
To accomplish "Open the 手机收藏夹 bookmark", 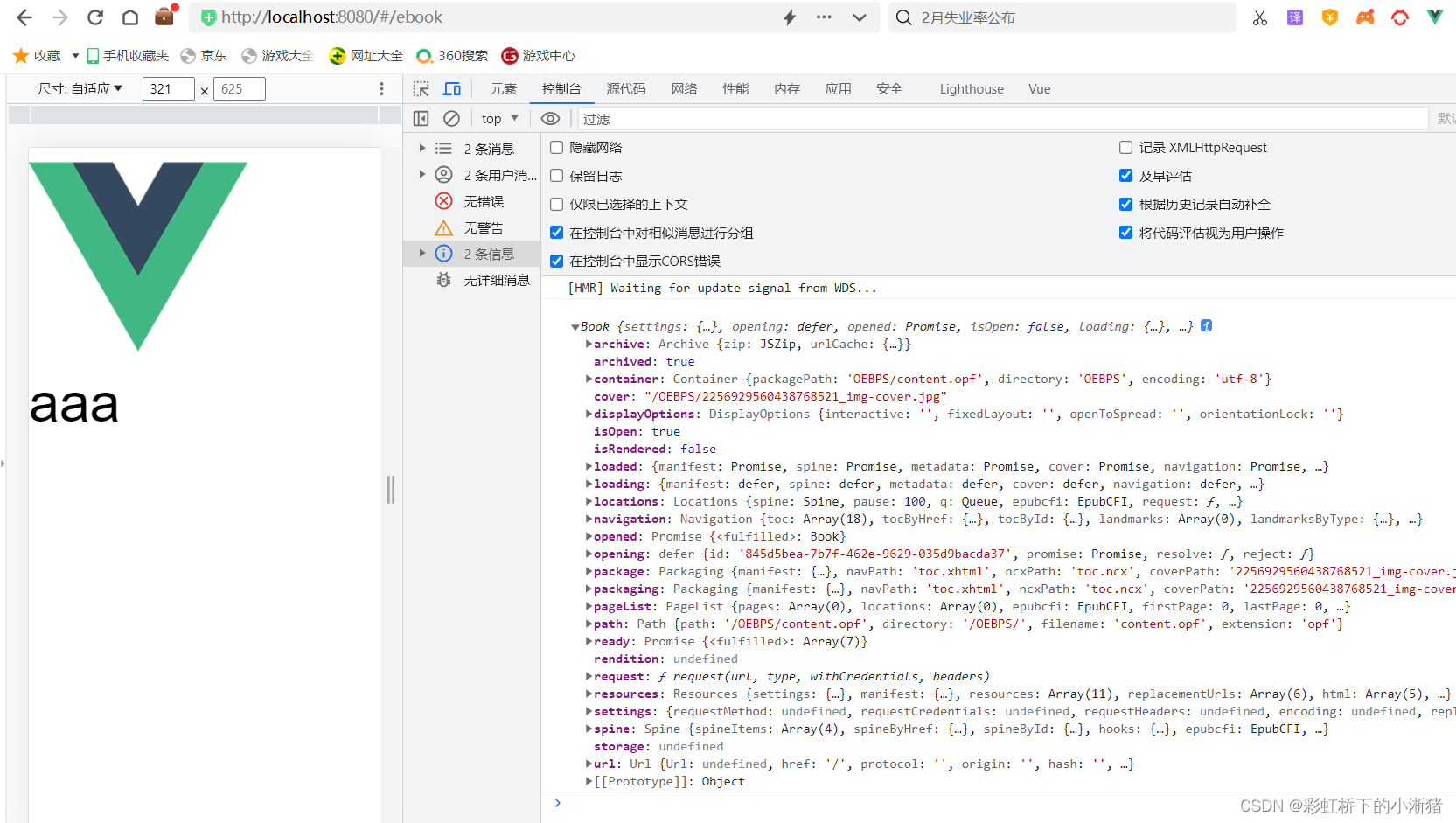I will 128,56.
